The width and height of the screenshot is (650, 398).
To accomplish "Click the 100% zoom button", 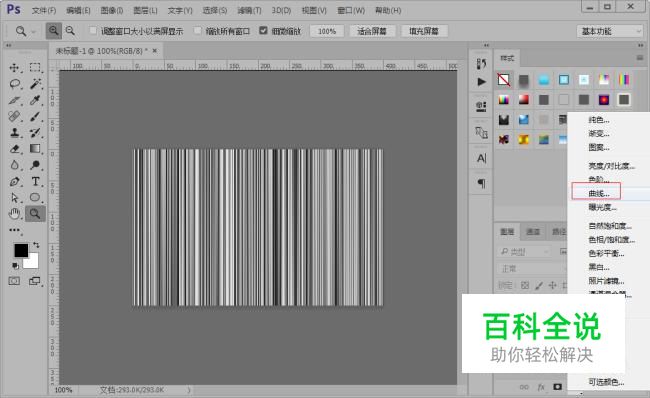I will [327, 31].
